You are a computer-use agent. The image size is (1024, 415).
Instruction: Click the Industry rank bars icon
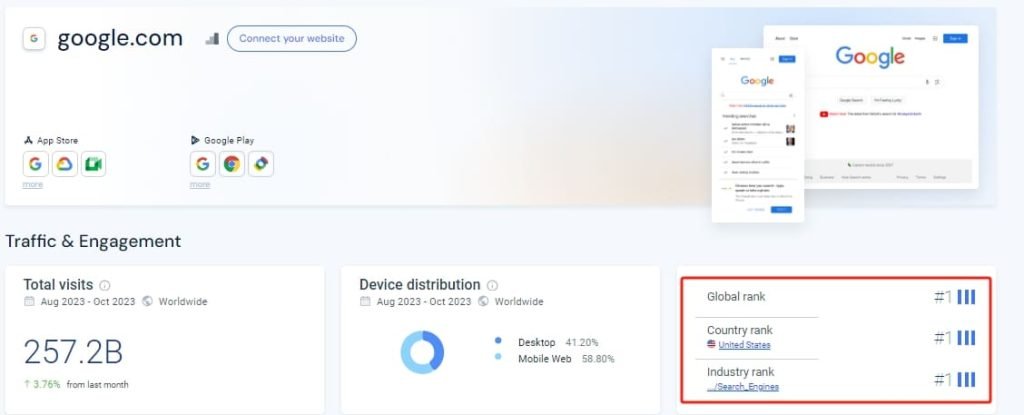click(966, 380)
